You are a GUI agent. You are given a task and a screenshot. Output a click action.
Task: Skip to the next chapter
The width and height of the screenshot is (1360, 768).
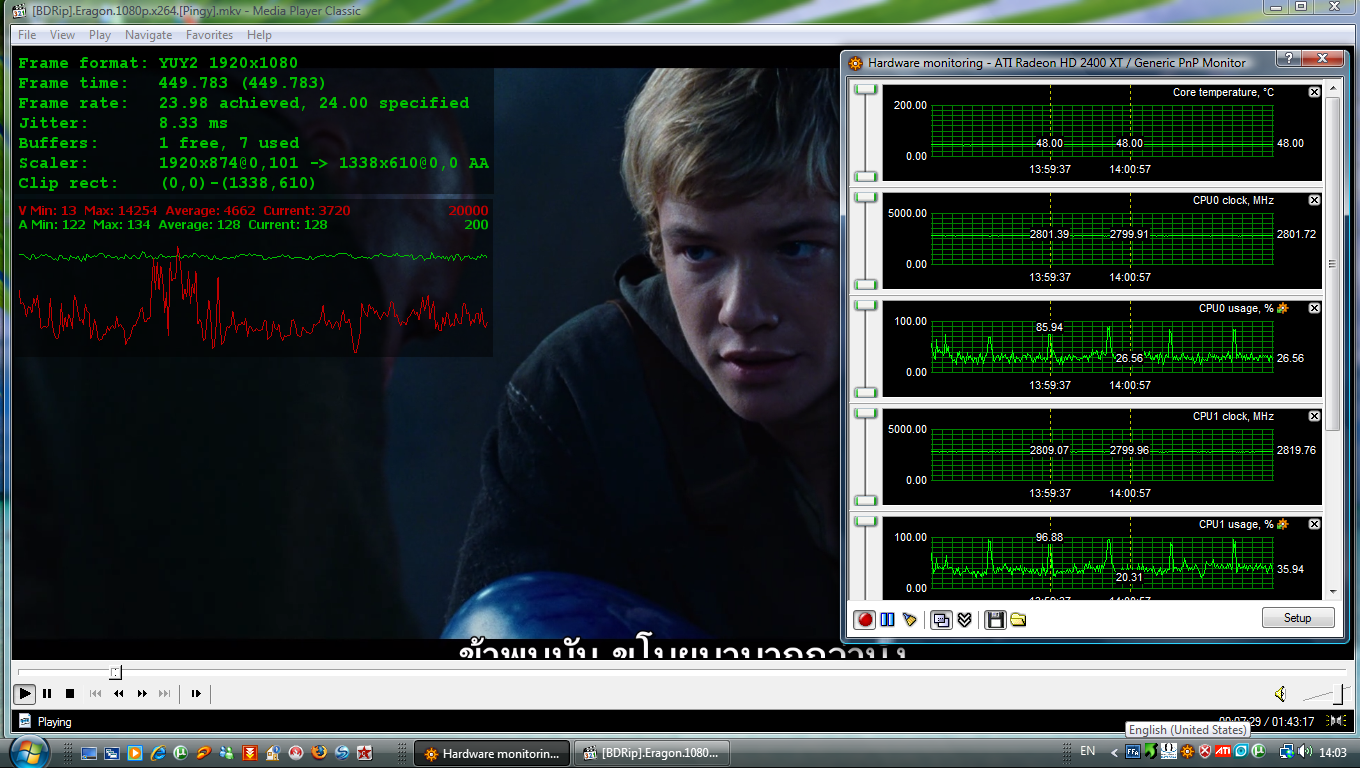(x=165, y=693)
